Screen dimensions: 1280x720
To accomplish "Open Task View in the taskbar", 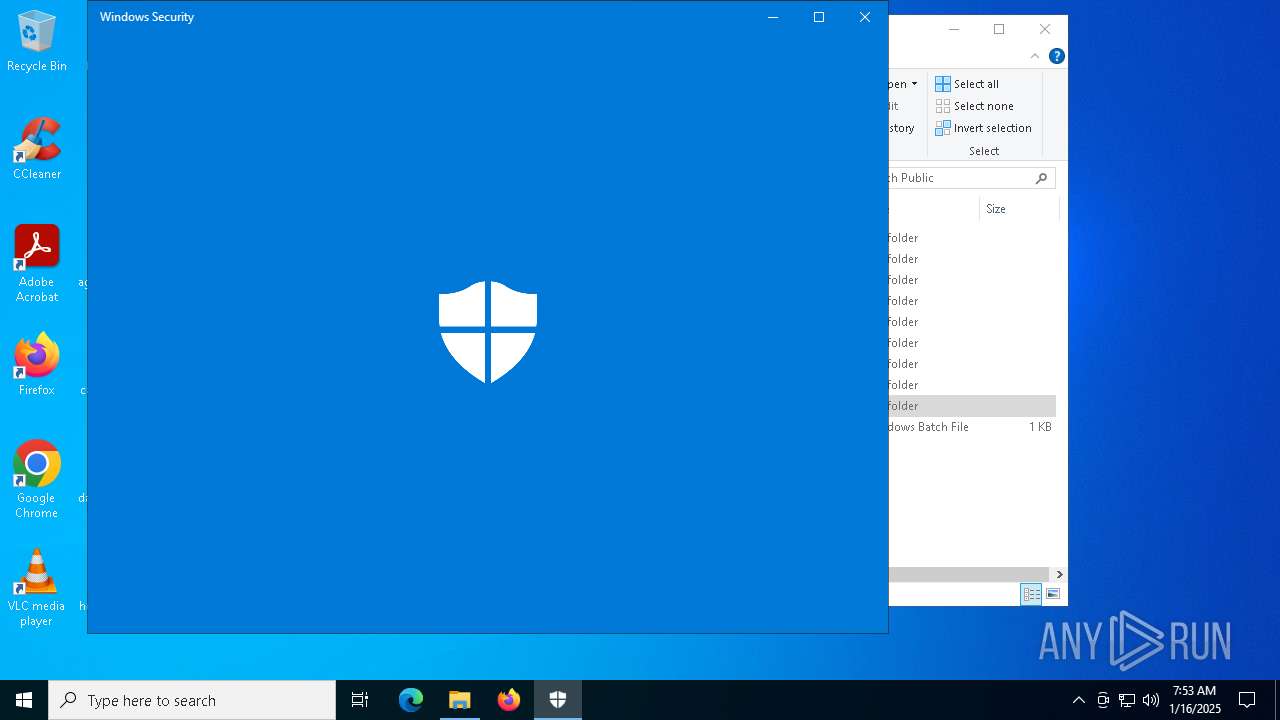I will tap(360, 700).
